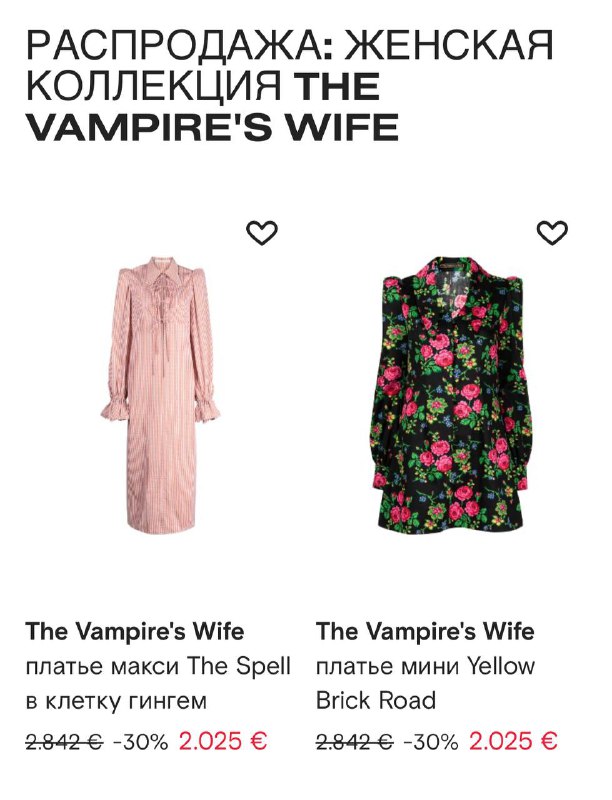Open the pink gingham maxi dress photo
This screenshot has width=612, height=800.
tap(161, 394)
